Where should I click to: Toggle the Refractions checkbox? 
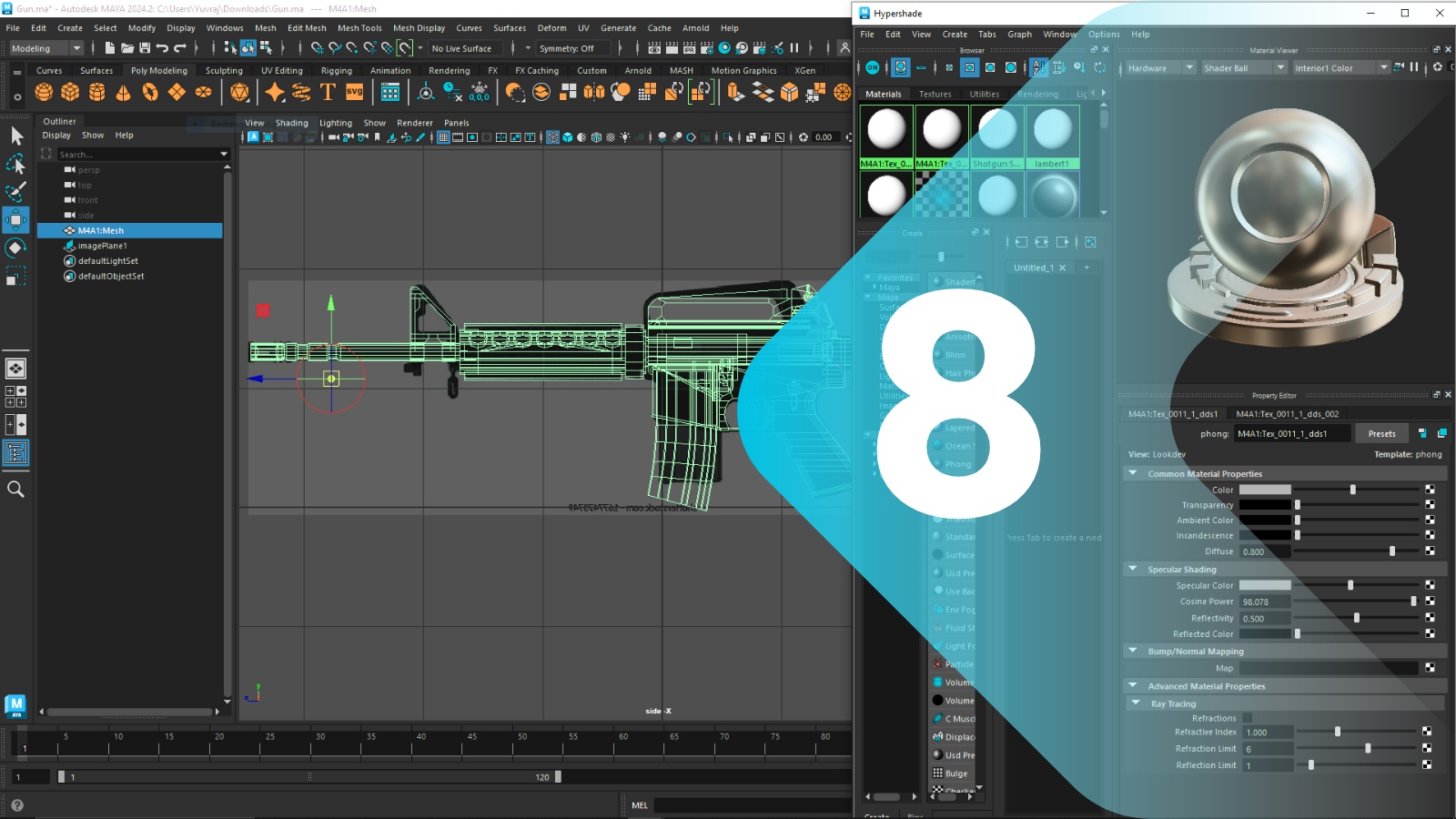(x=1248, y=718)
